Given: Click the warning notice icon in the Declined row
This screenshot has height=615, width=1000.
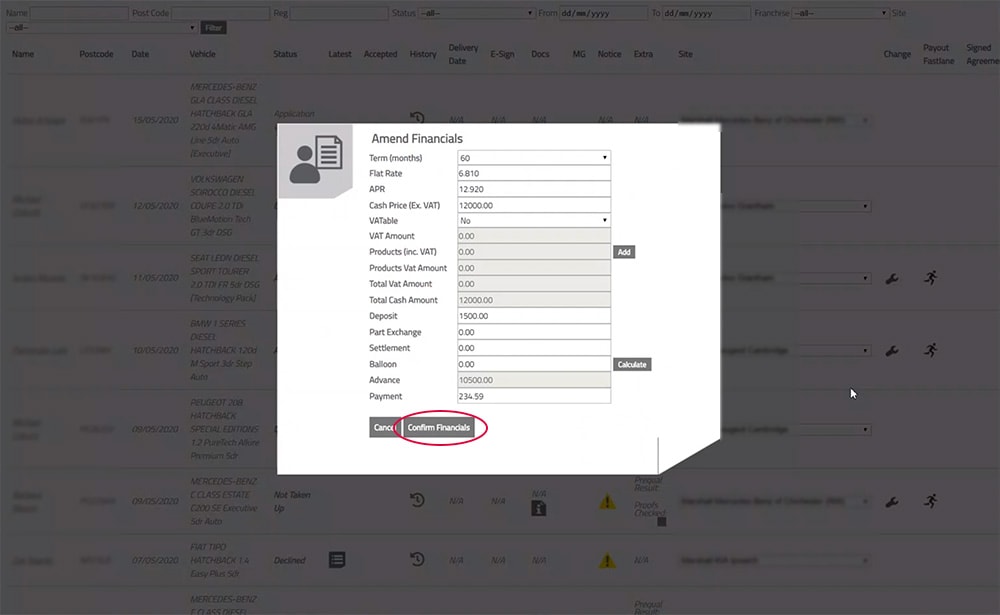Looking at the screenshot, I should [607, 560].
